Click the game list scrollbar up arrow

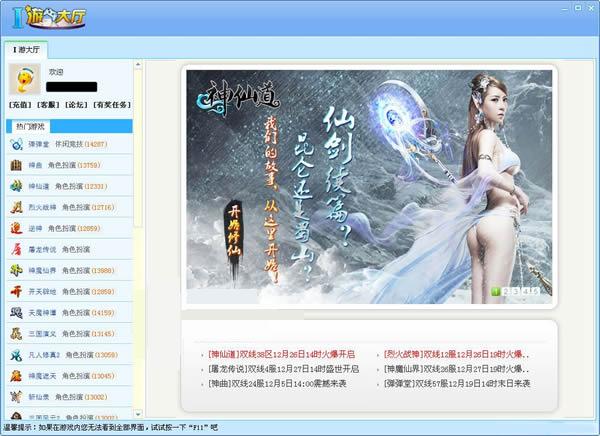click(x=138, y=64)
